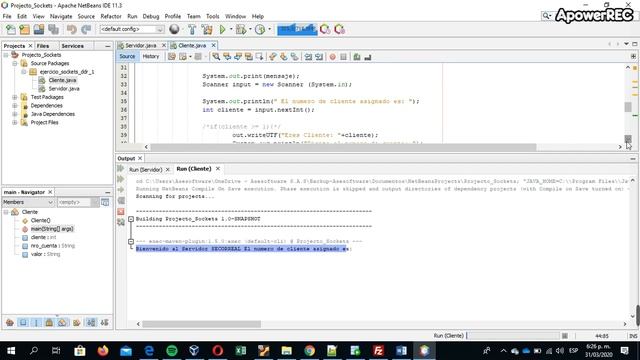
Task: Collapse the ejercicio_sockets package node
Action: [24, 72]
